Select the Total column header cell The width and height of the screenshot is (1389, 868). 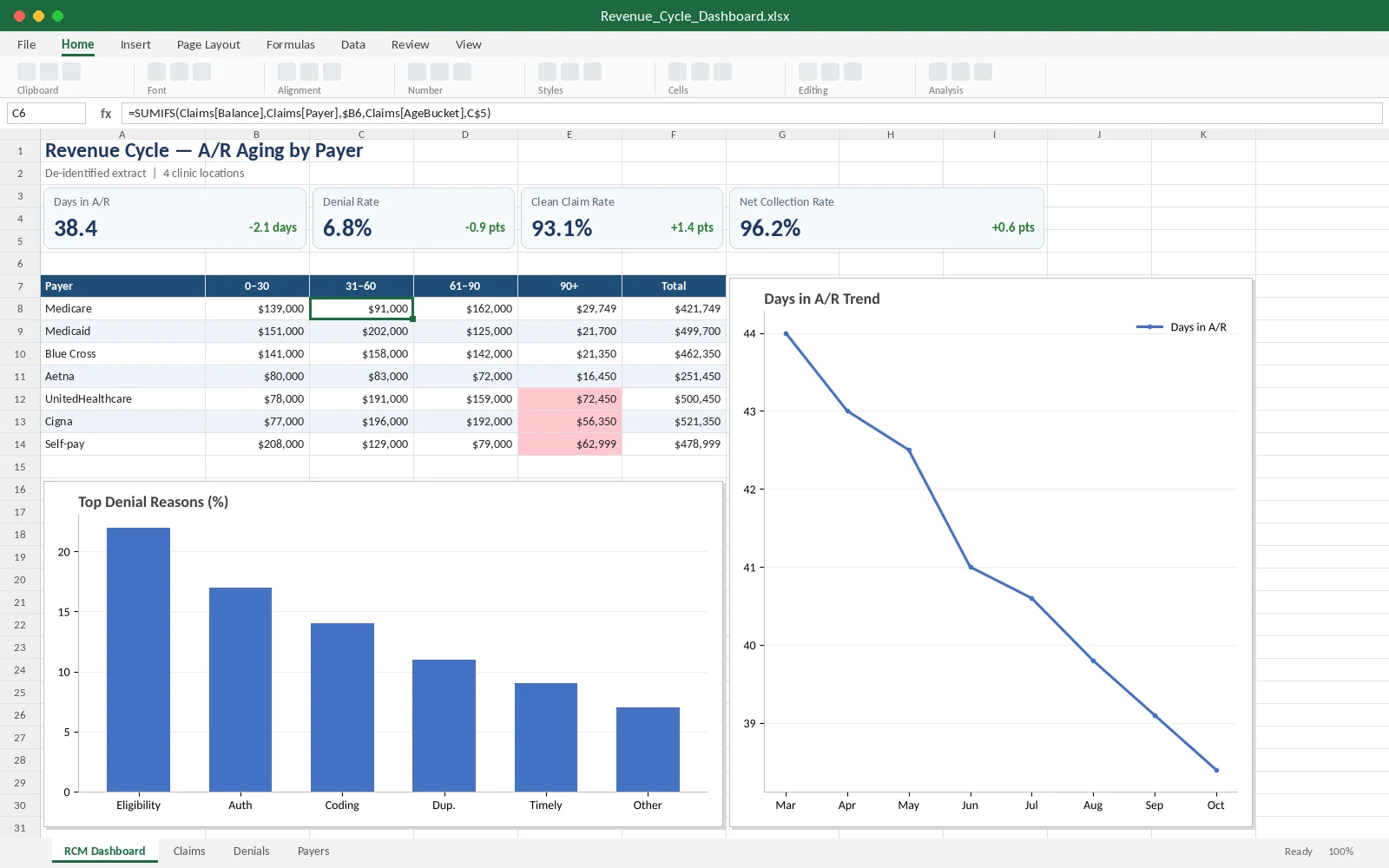point(674,286)
